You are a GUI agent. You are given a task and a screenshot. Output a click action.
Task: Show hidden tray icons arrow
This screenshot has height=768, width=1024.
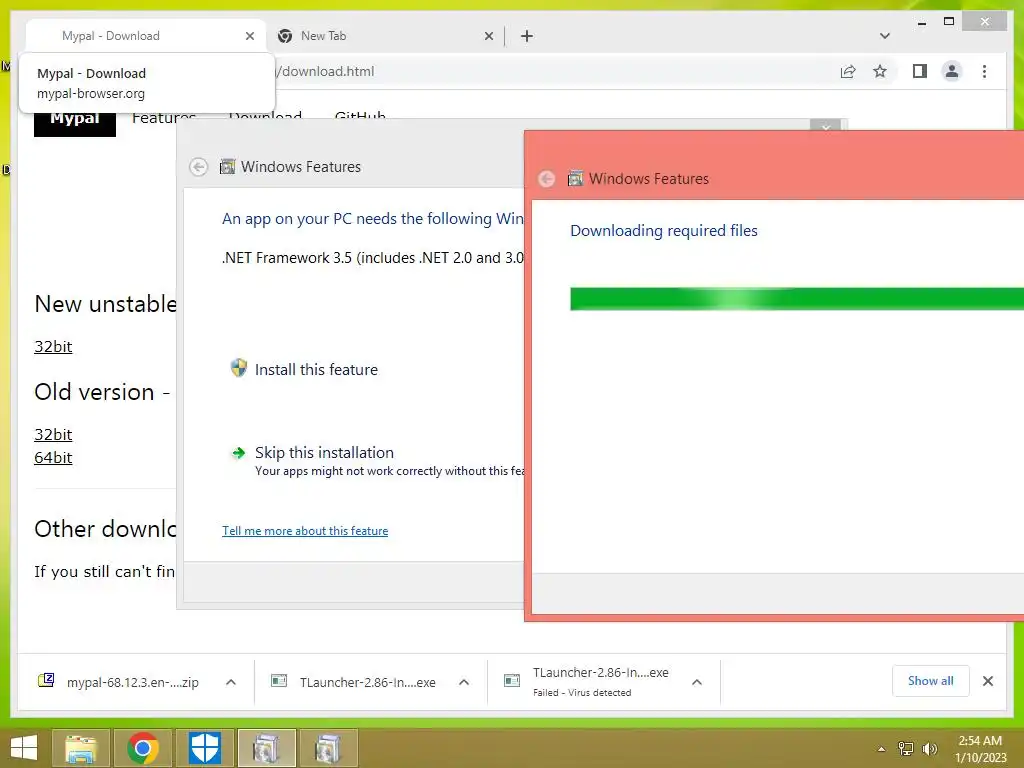coord(881,749)
